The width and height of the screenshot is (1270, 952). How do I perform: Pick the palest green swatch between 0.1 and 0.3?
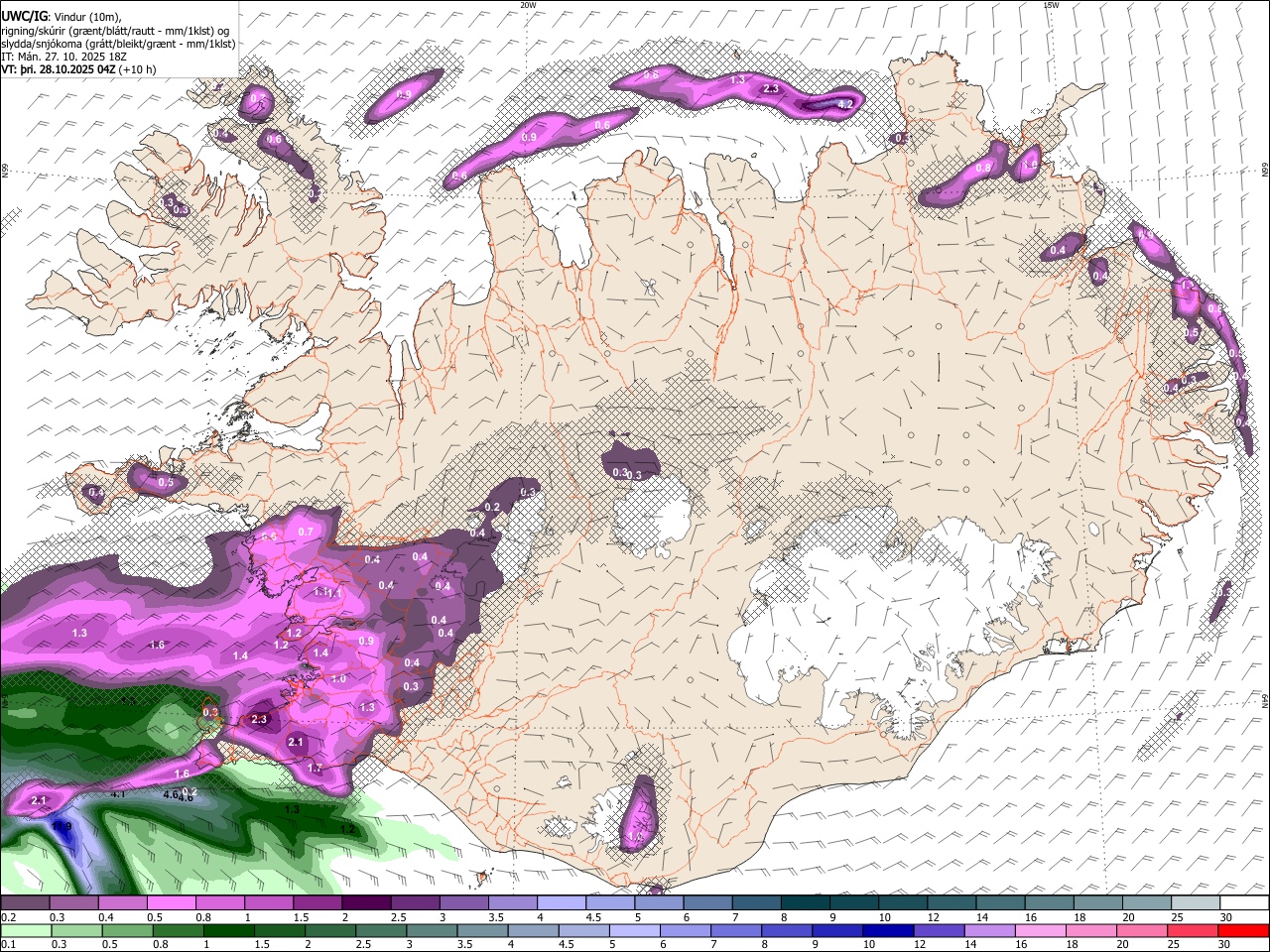pos(25,930)
